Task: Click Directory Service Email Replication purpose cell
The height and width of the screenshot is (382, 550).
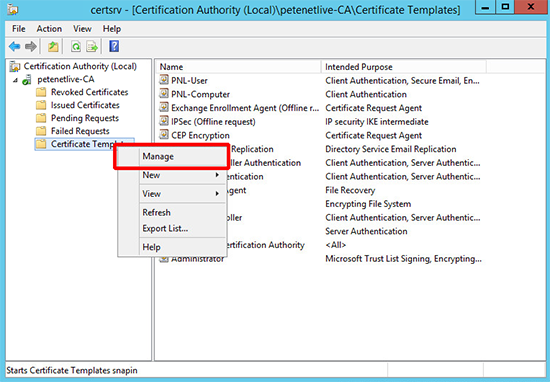Action: coord(391,149)
